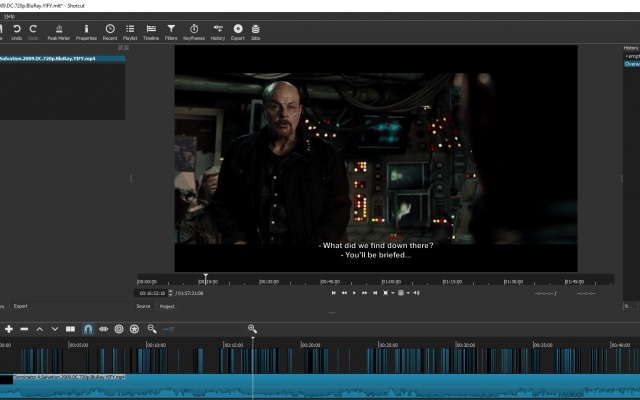Viewport: 640px width, 400px height.
Task: Click the 01:57:31:08 total duration text
Action: [189, 293]
